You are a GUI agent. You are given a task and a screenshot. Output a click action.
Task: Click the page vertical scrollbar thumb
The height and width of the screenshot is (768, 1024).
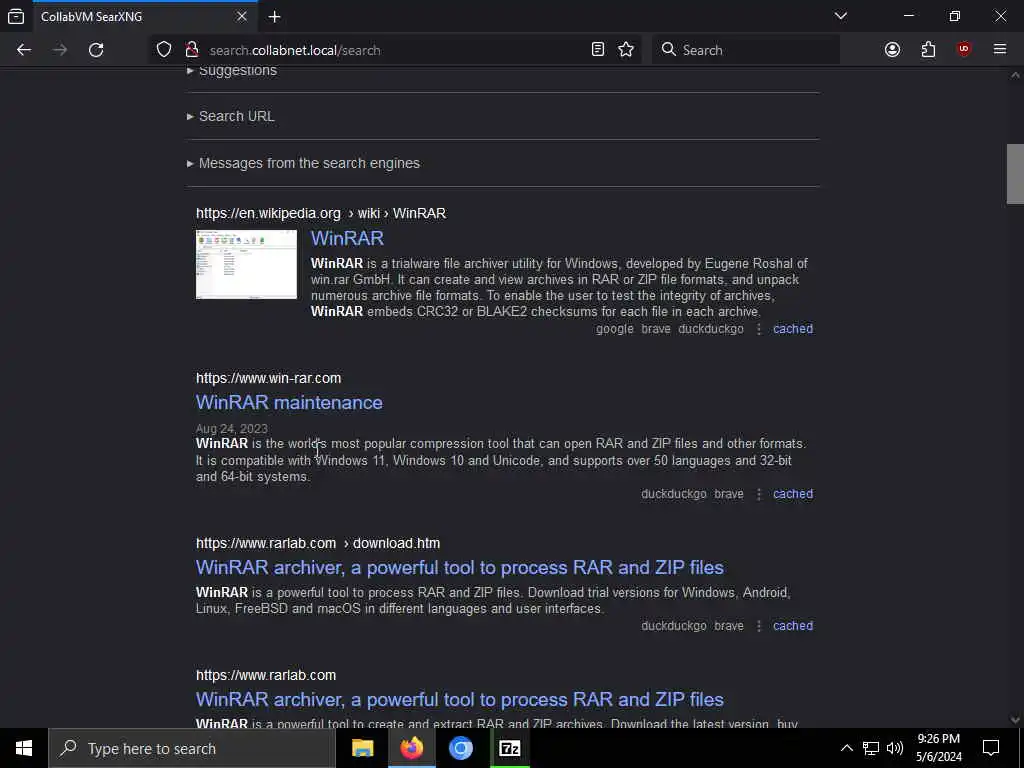point(1015,174)
